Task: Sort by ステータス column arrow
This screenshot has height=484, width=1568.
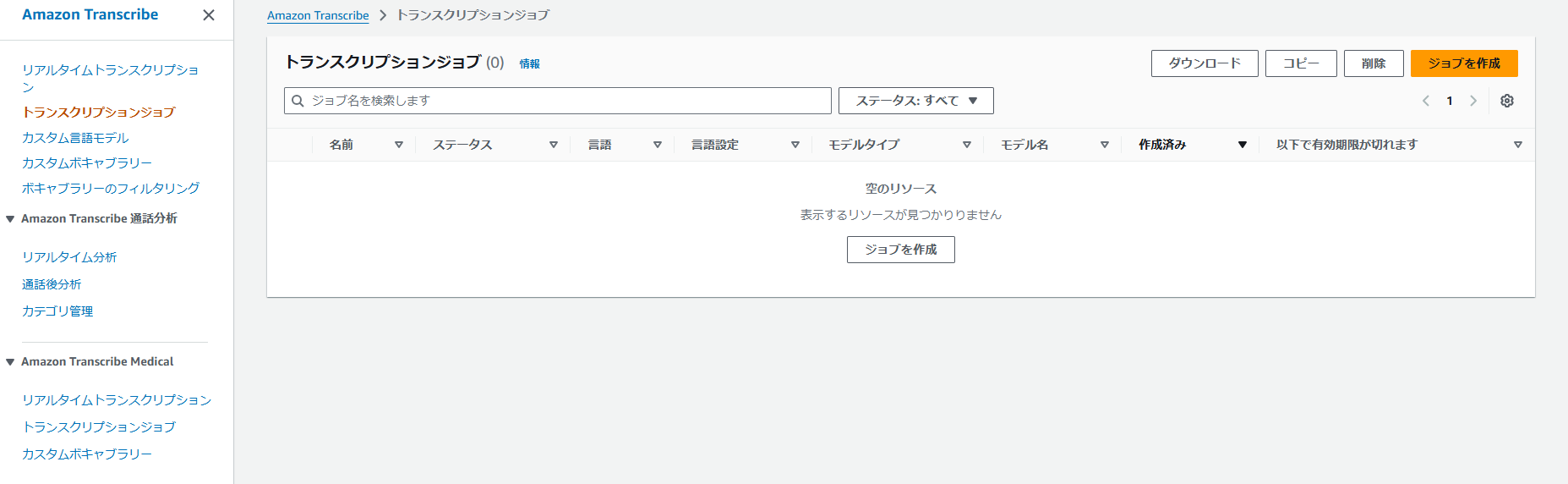Action: tap(554, 145)
